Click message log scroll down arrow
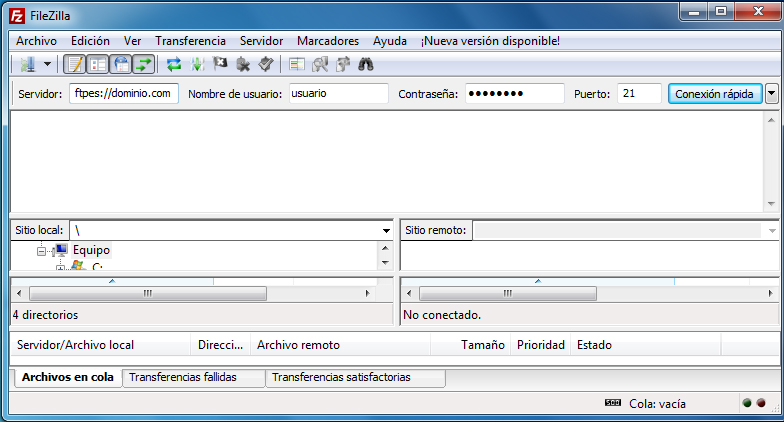784x422 pixels. tap(771, 204)
